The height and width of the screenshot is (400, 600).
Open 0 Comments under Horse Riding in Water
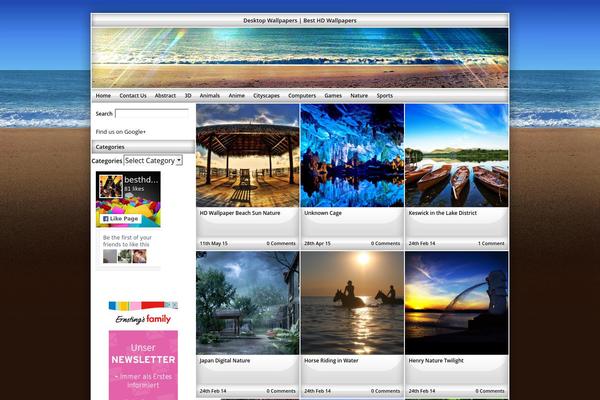(385, 391)
